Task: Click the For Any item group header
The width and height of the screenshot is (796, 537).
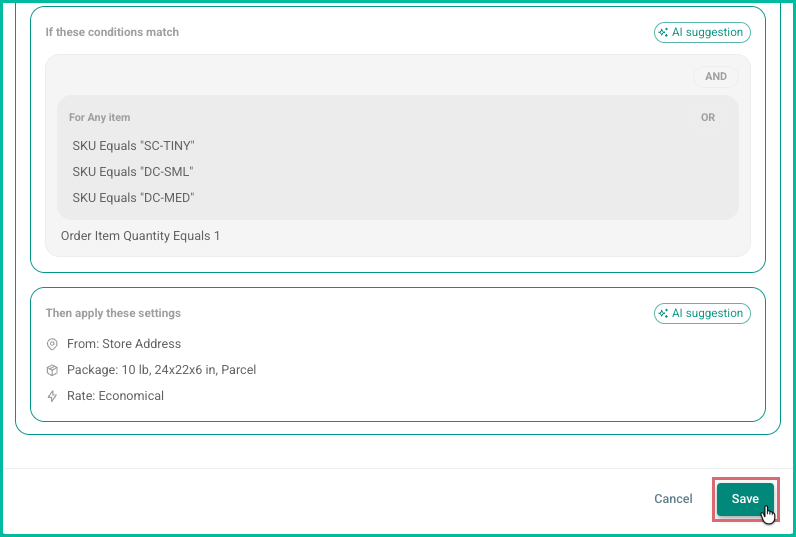Action: 100,118
